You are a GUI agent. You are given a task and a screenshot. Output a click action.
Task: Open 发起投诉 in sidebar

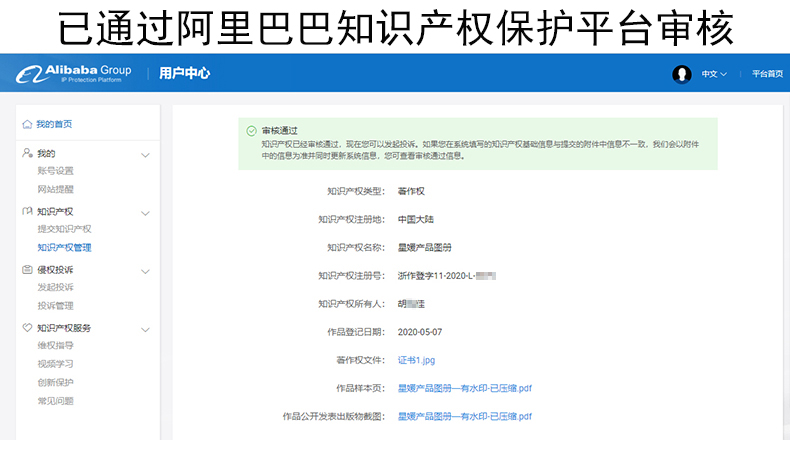pos(55,287)
